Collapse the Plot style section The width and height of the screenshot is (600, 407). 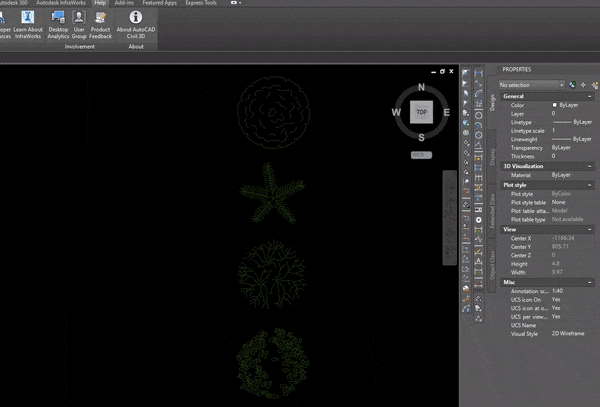(590, 185)
